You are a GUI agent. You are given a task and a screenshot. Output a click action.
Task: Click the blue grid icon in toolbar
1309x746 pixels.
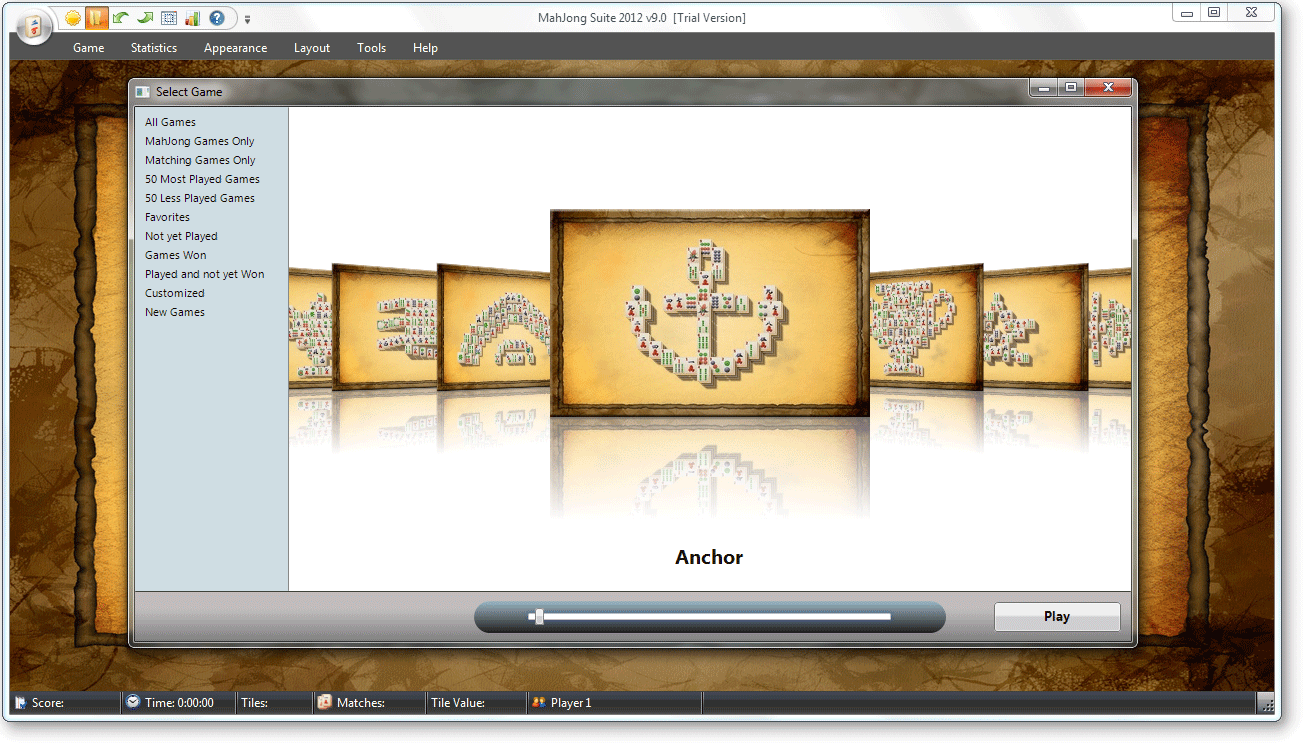pyautogui.click(x=168, y=18)
